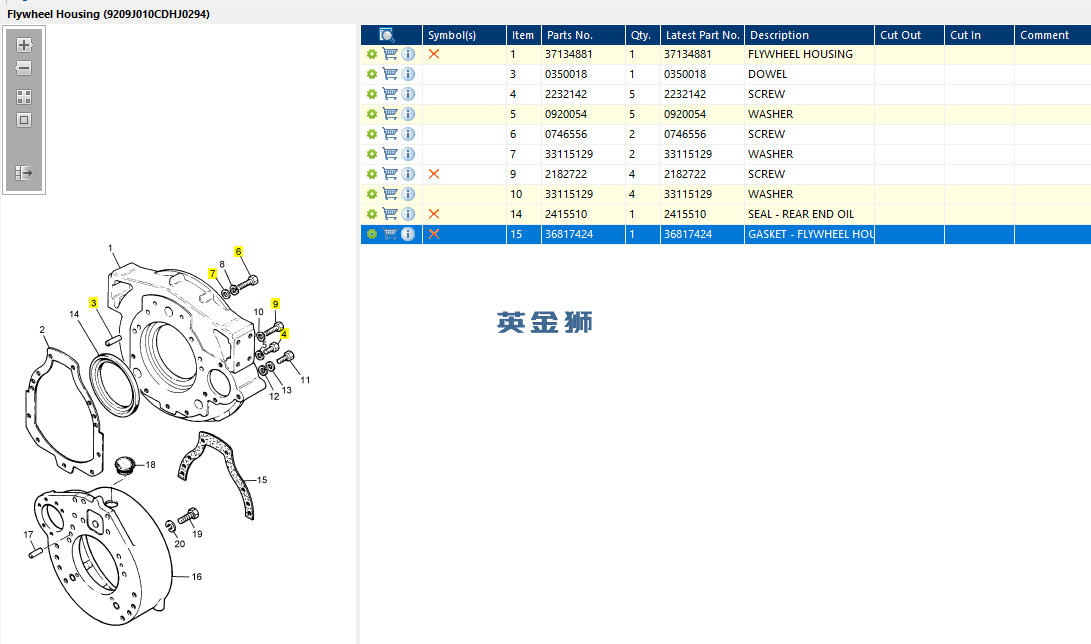This screenshot has height=644, width=1091.
Task: Click the Latest Part No. column header
Action: coord(702,35)
